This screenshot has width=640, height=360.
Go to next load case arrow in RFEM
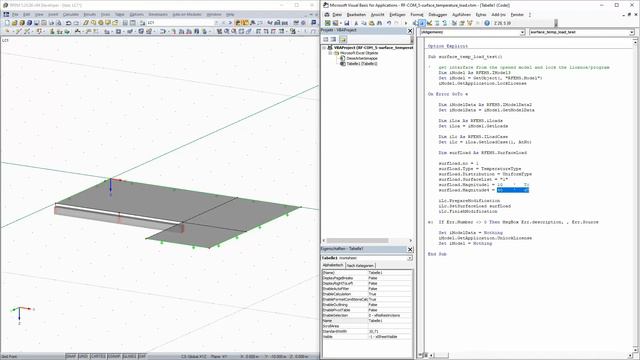tap(230, 23)
